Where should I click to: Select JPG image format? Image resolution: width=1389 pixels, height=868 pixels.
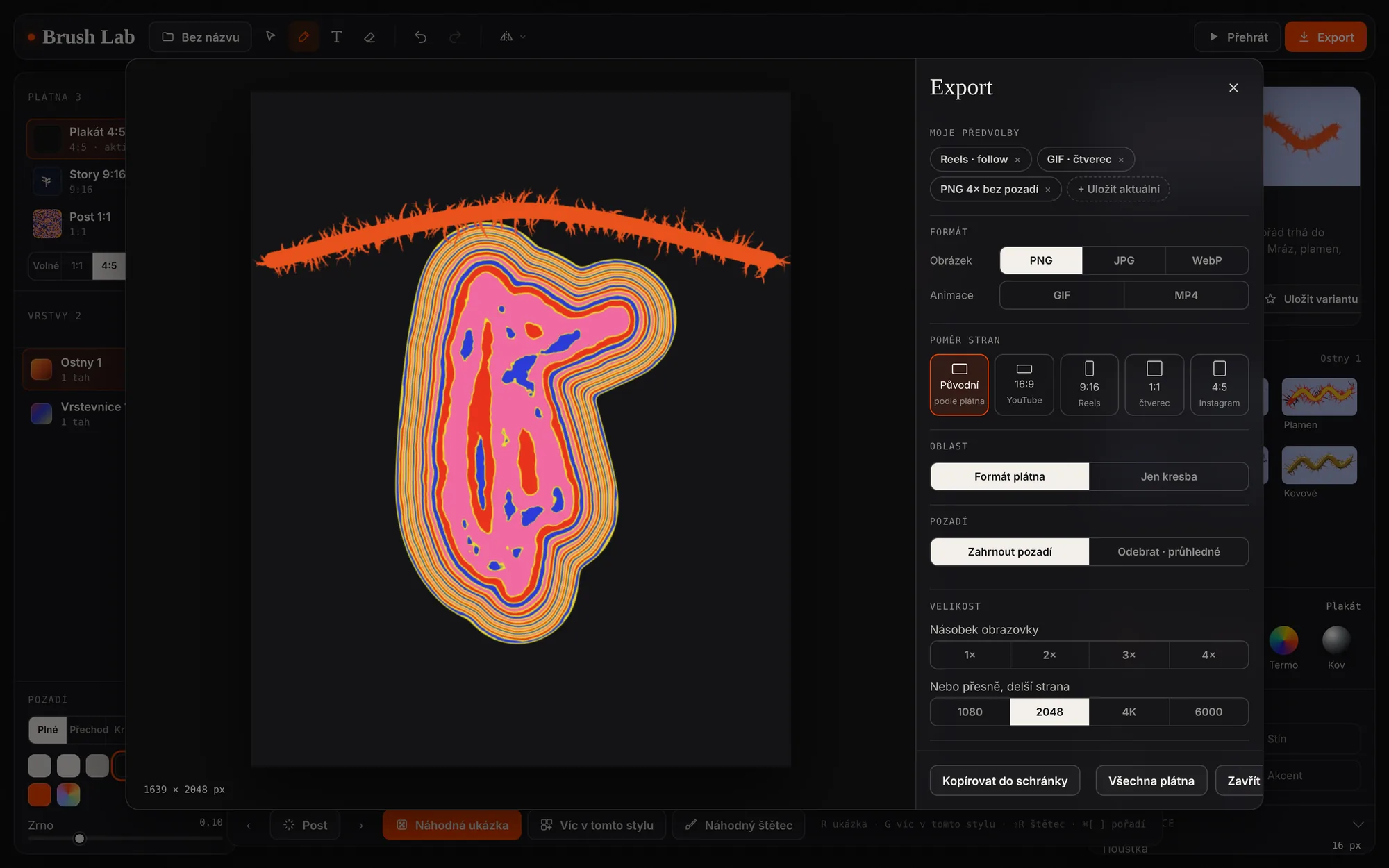pos(1124,260)
